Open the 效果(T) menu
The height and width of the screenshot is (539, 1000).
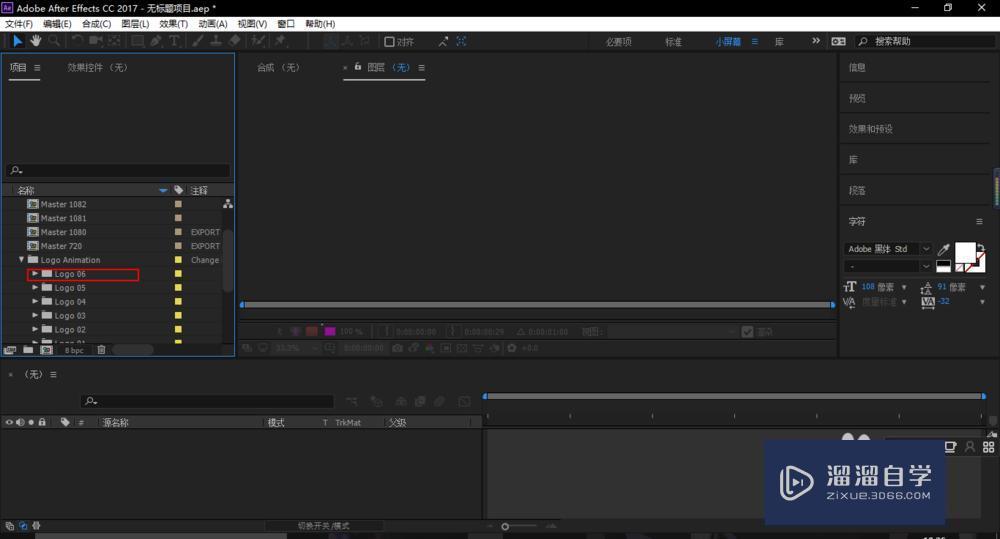[173, 24]
